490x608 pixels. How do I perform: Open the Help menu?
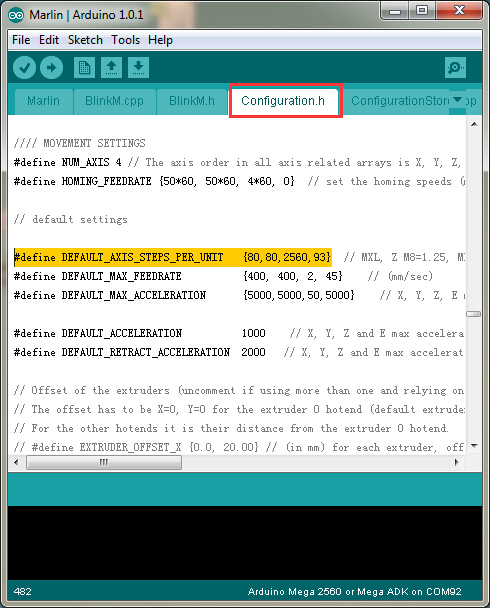(160, 40)
